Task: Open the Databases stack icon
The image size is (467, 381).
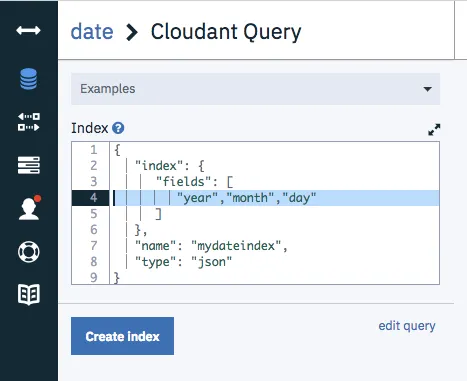Action: click(28, 79)
